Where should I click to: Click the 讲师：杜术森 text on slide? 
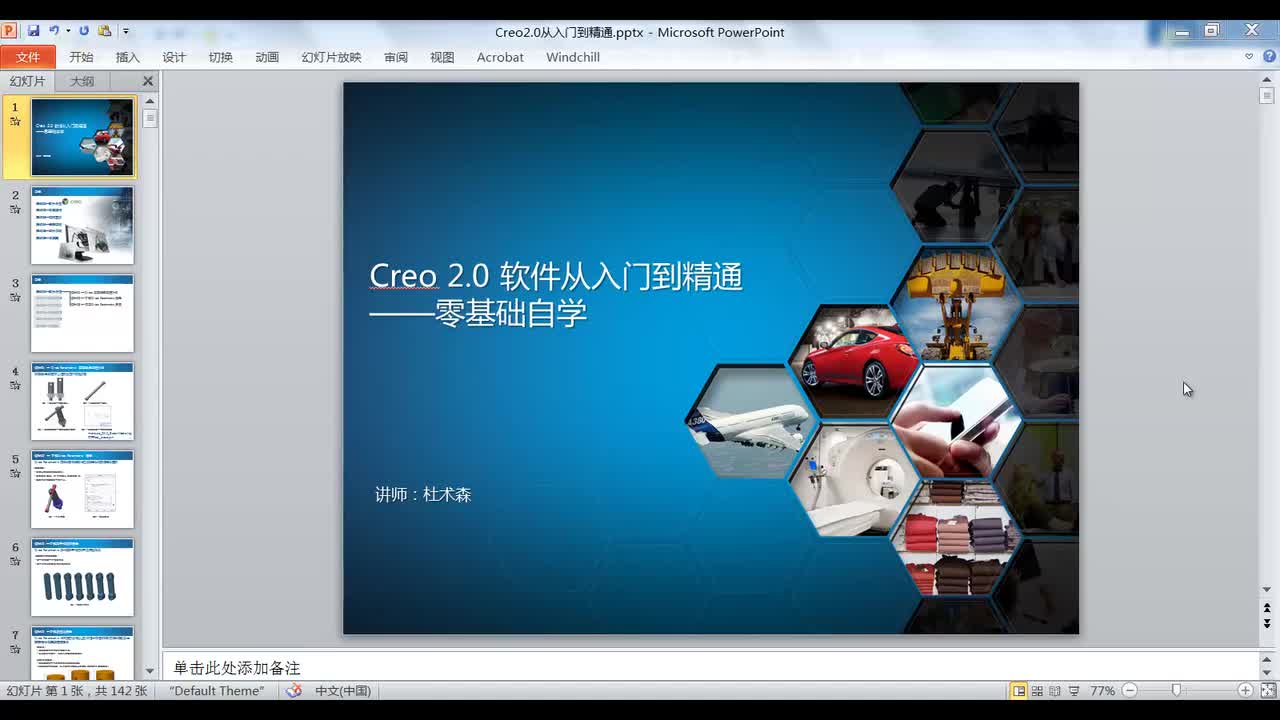click(x=423, y=494)
